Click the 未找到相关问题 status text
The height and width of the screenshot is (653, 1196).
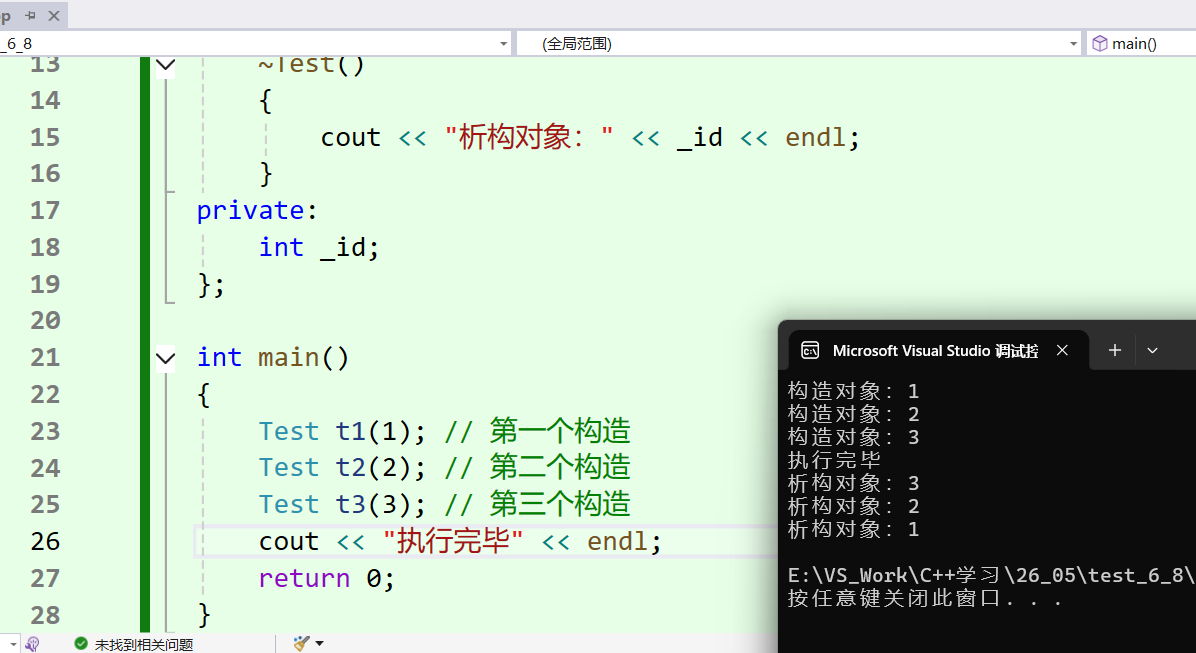pyautogui.click(x=143, y=645)
